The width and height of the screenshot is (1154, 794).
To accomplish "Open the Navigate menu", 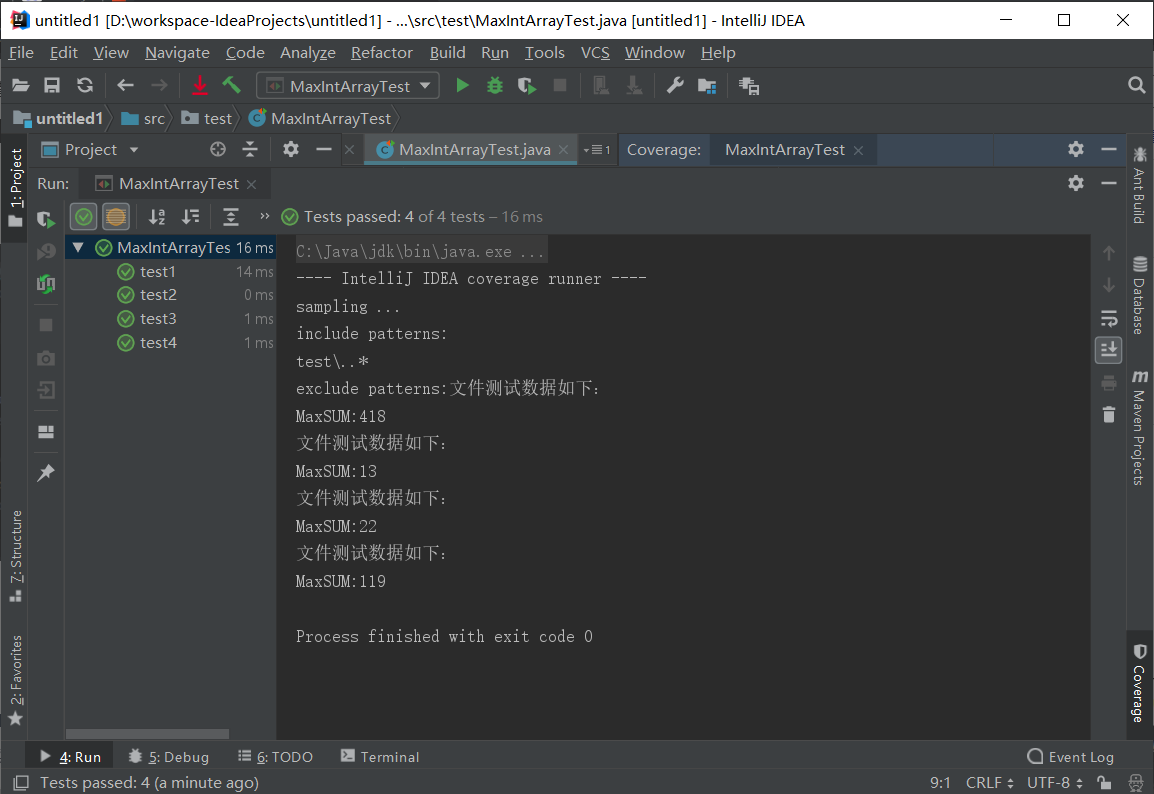I will point(177,52).
